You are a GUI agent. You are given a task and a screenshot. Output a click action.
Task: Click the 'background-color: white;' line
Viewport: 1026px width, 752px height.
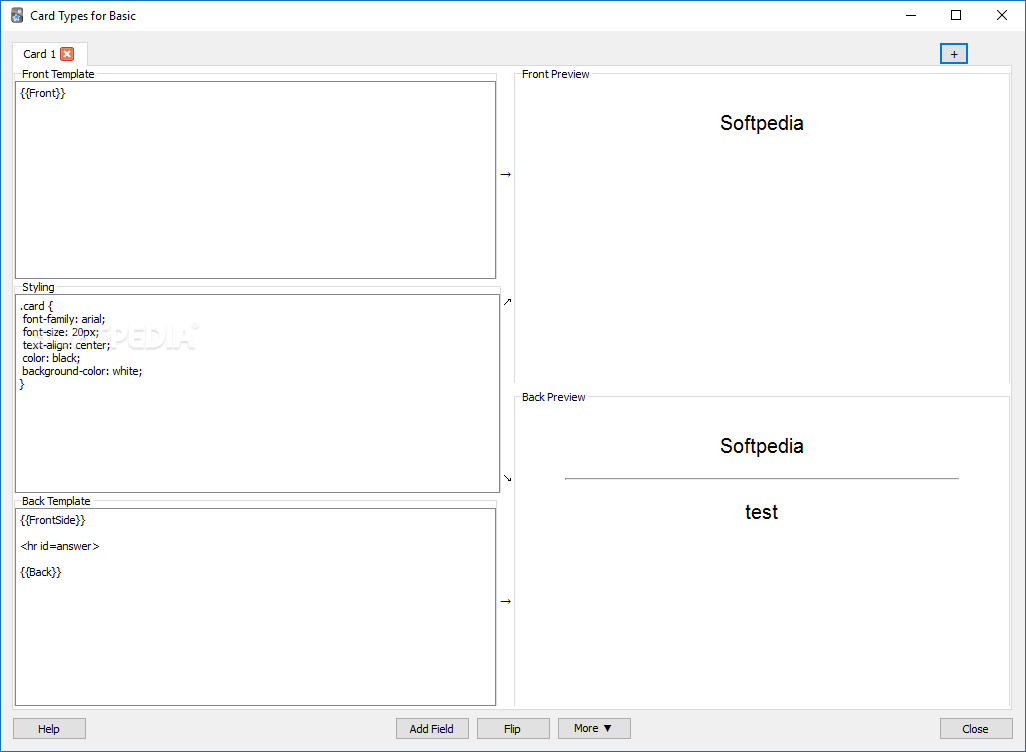click(x=82, y=371)
